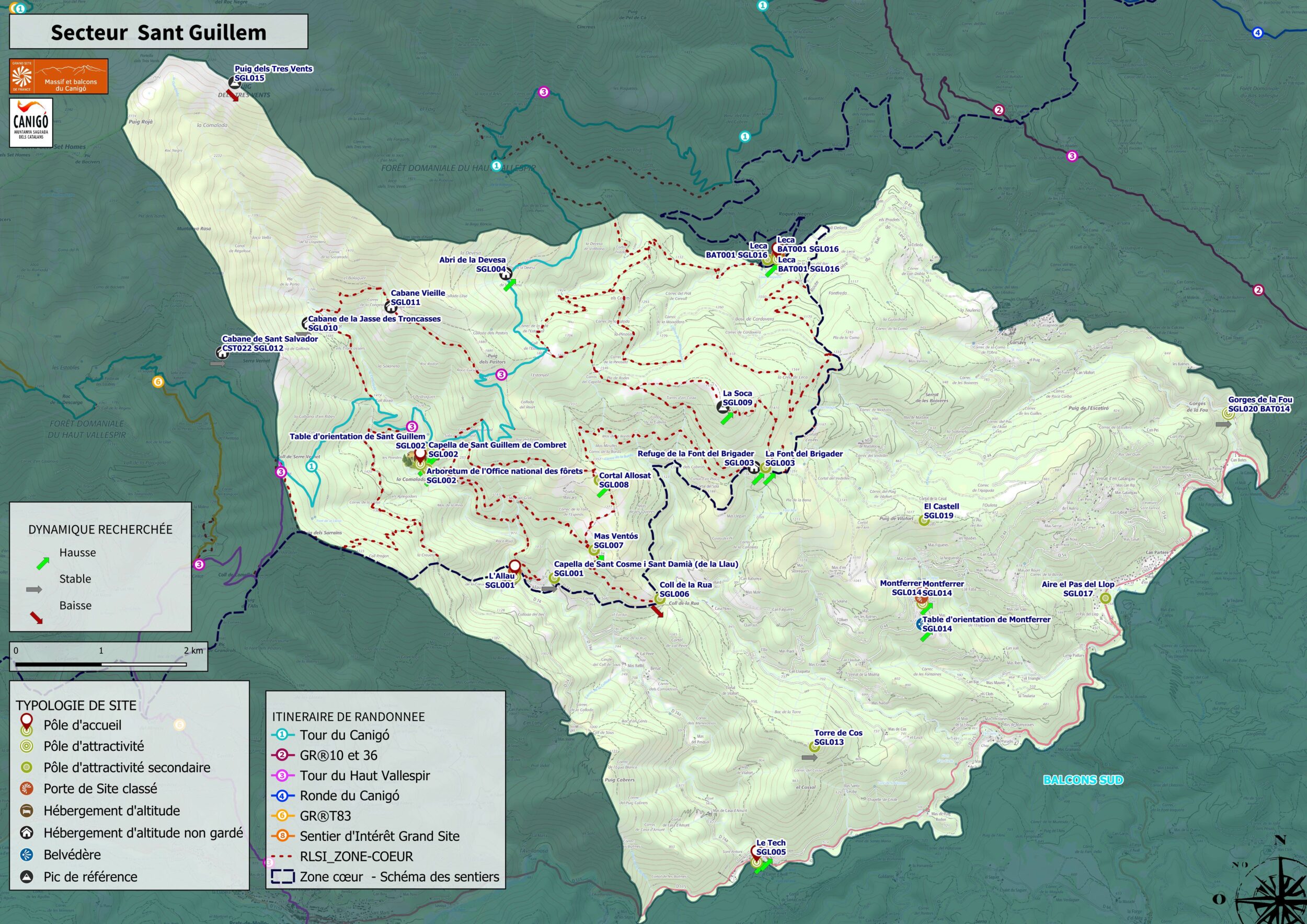
Task: Click the La Soca SGL009 peak marker
Action: [x=723, y=407]
